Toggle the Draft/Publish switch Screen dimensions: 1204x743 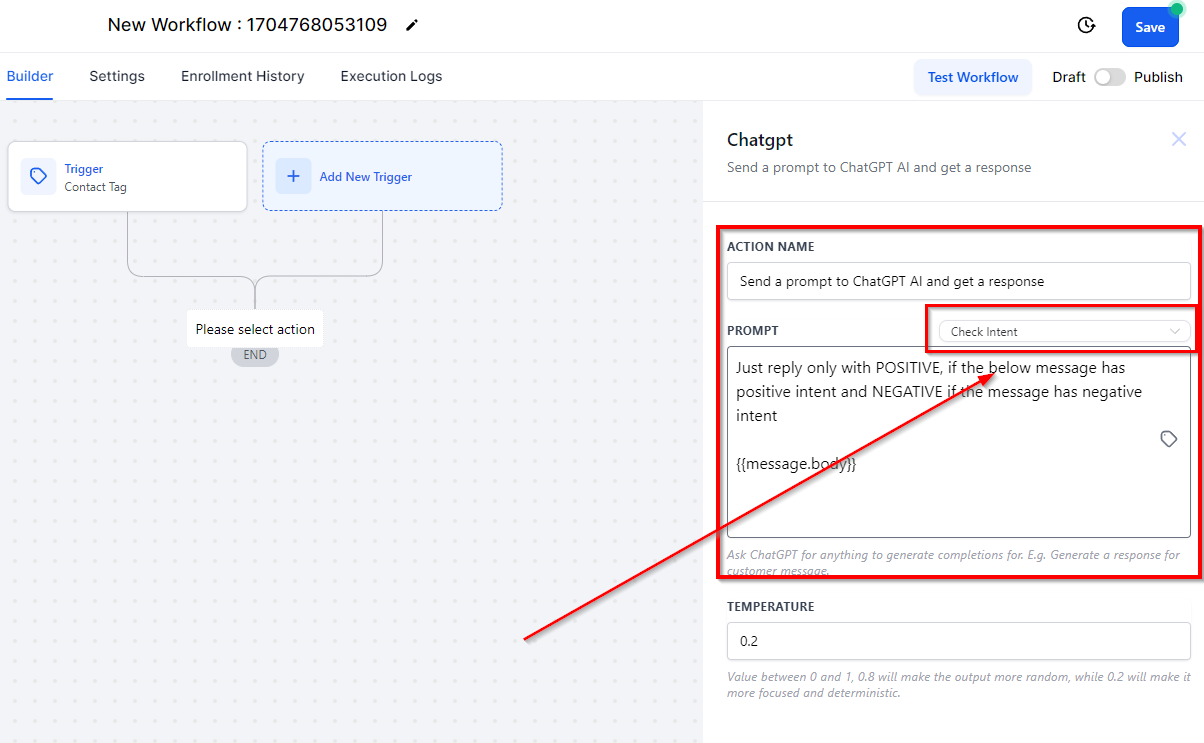[1109, 77]
